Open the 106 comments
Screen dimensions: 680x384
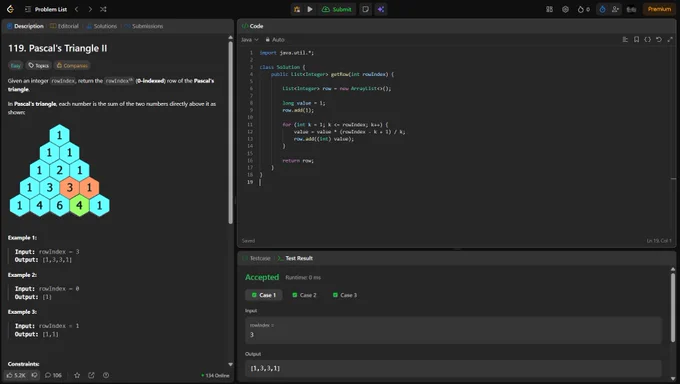pyautogui.click(x=53, y=375)
